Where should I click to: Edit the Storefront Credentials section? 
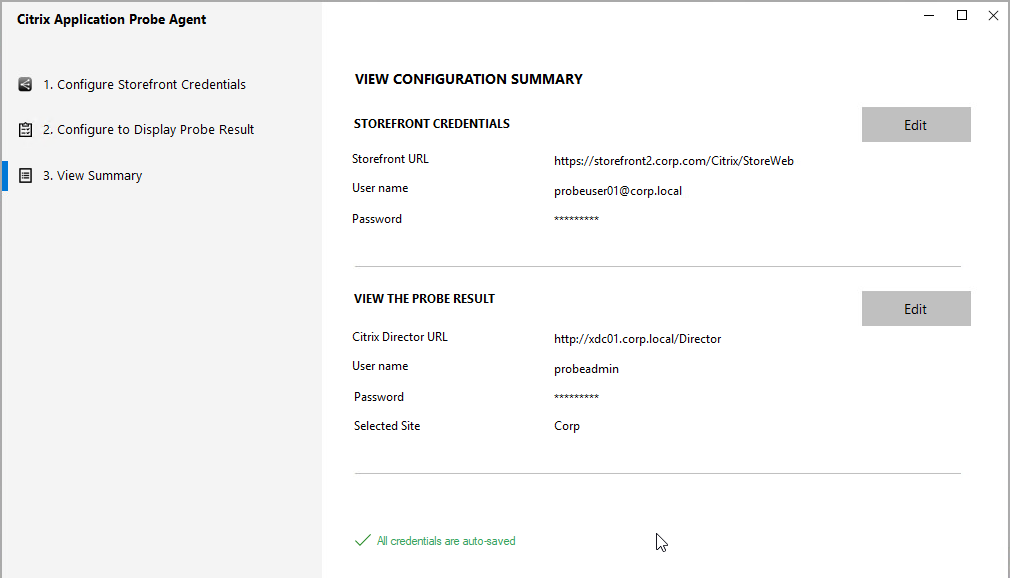916,124
